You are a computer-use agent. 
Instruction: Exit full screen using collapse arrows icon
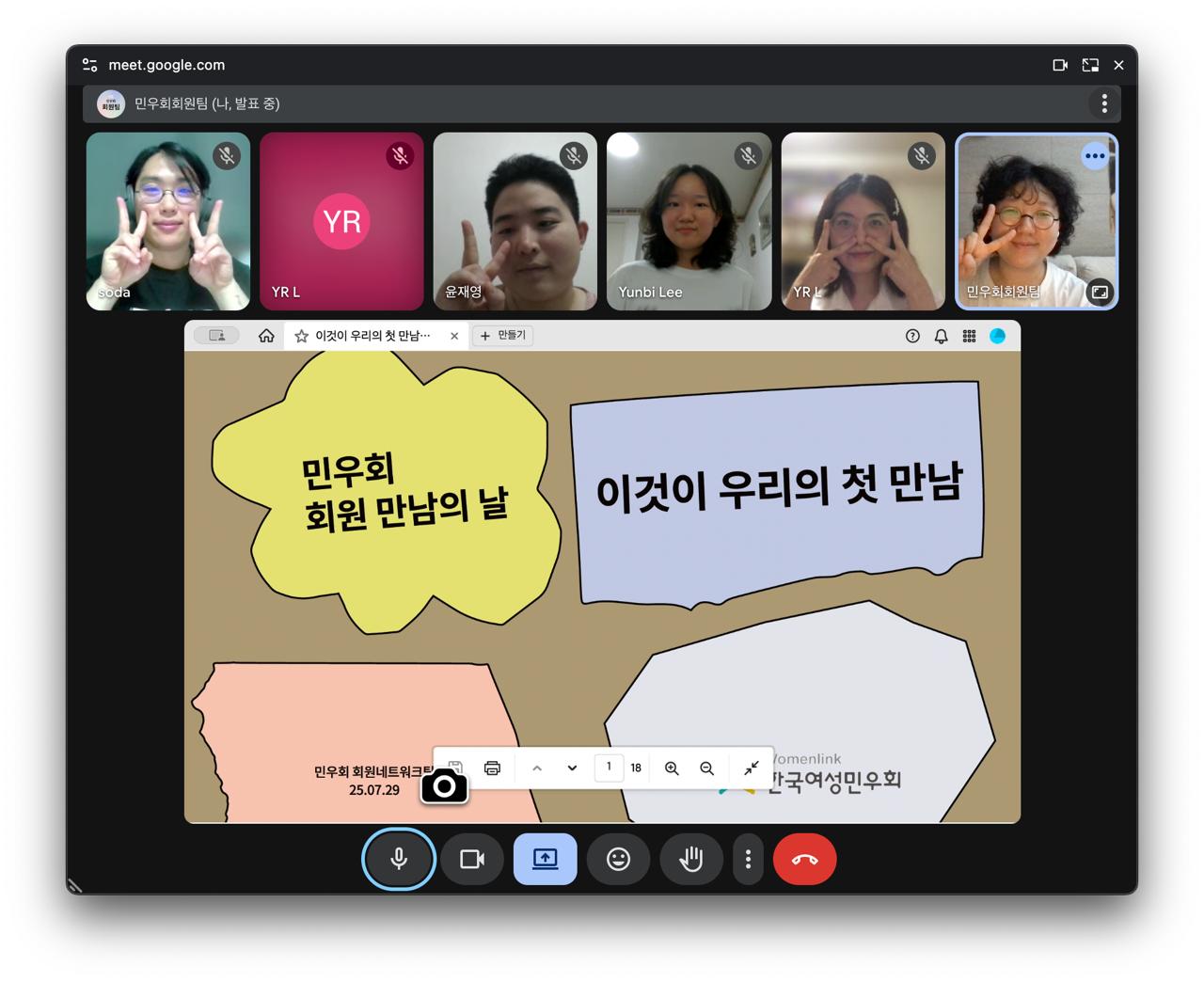pyautogui.click(x=751, y=768)
